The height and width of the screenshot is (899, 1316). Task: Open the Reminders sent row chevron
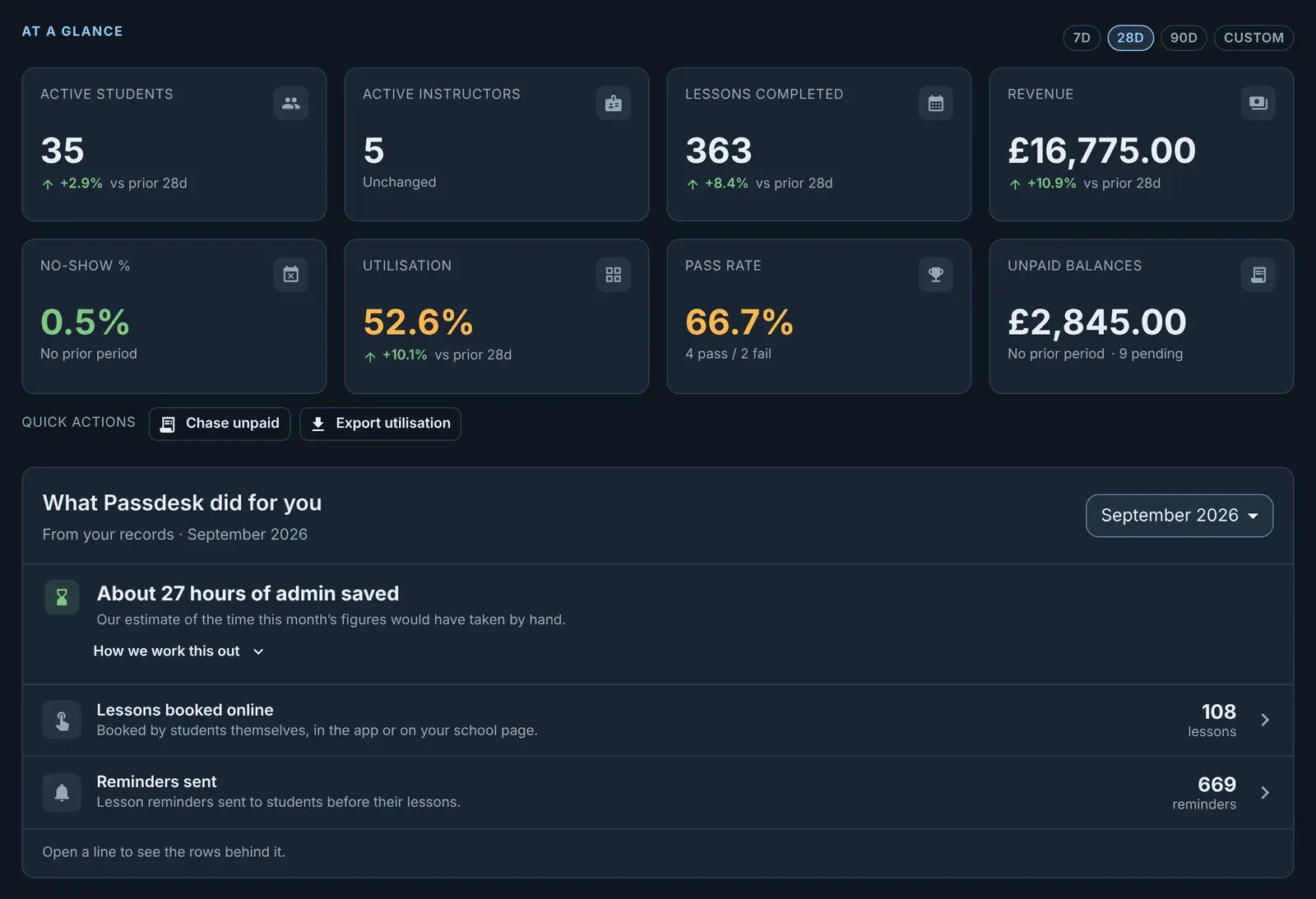click(1265, 793)
